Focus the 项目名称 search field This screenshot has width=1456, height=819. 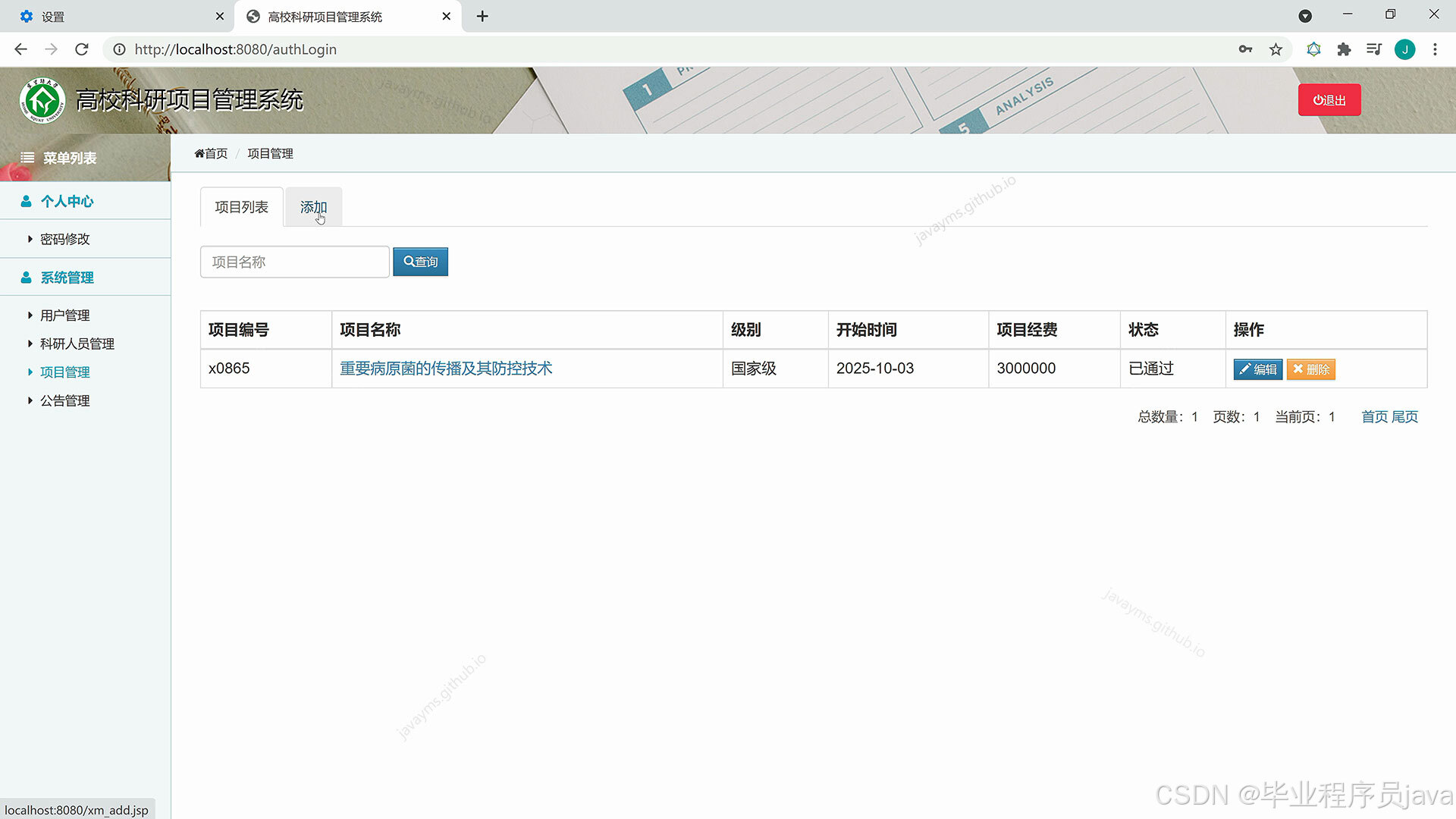[x=295, y=262]
